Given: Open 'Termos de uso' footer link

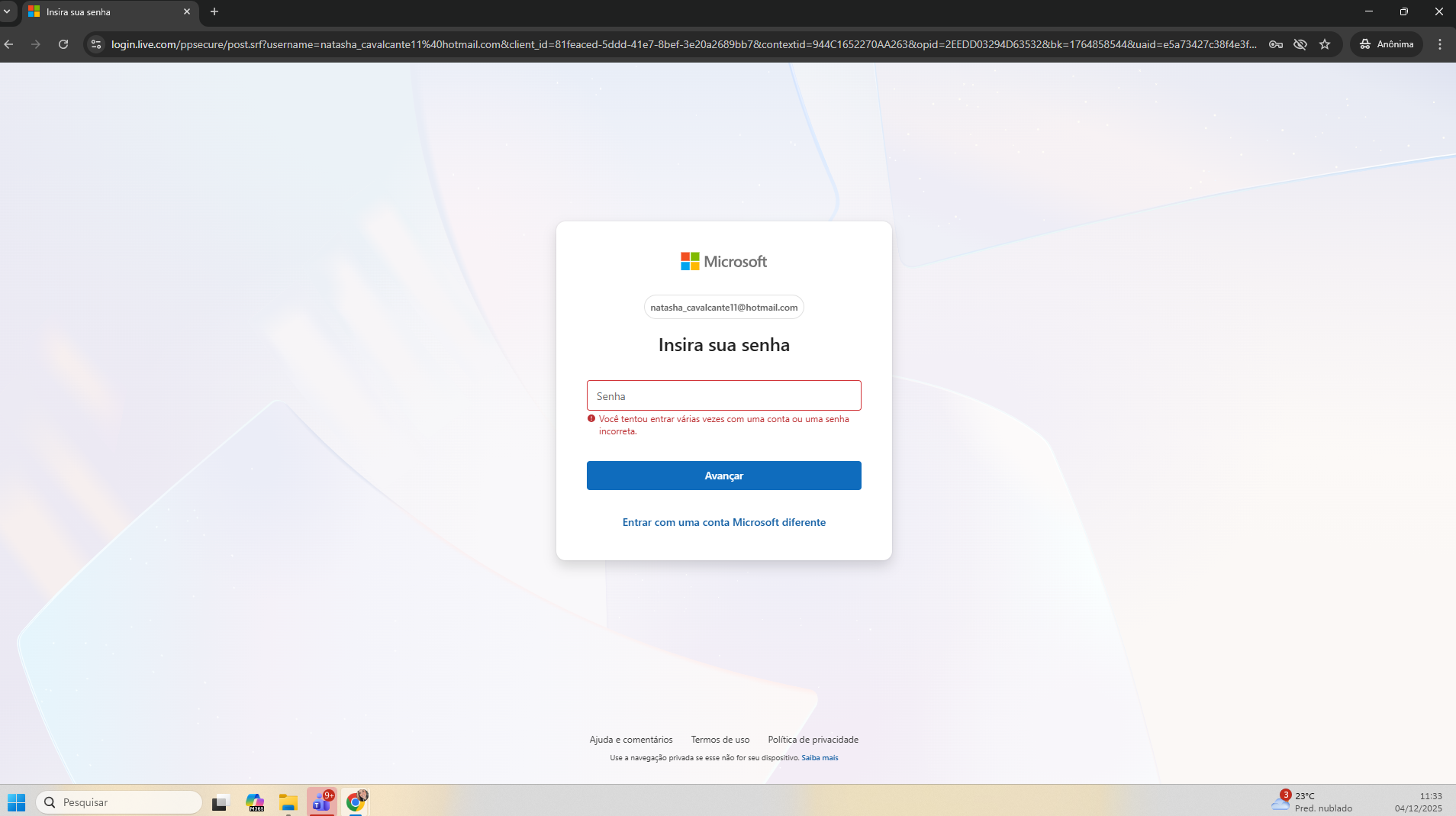Looking at the screenshot, I should point(720,740).
